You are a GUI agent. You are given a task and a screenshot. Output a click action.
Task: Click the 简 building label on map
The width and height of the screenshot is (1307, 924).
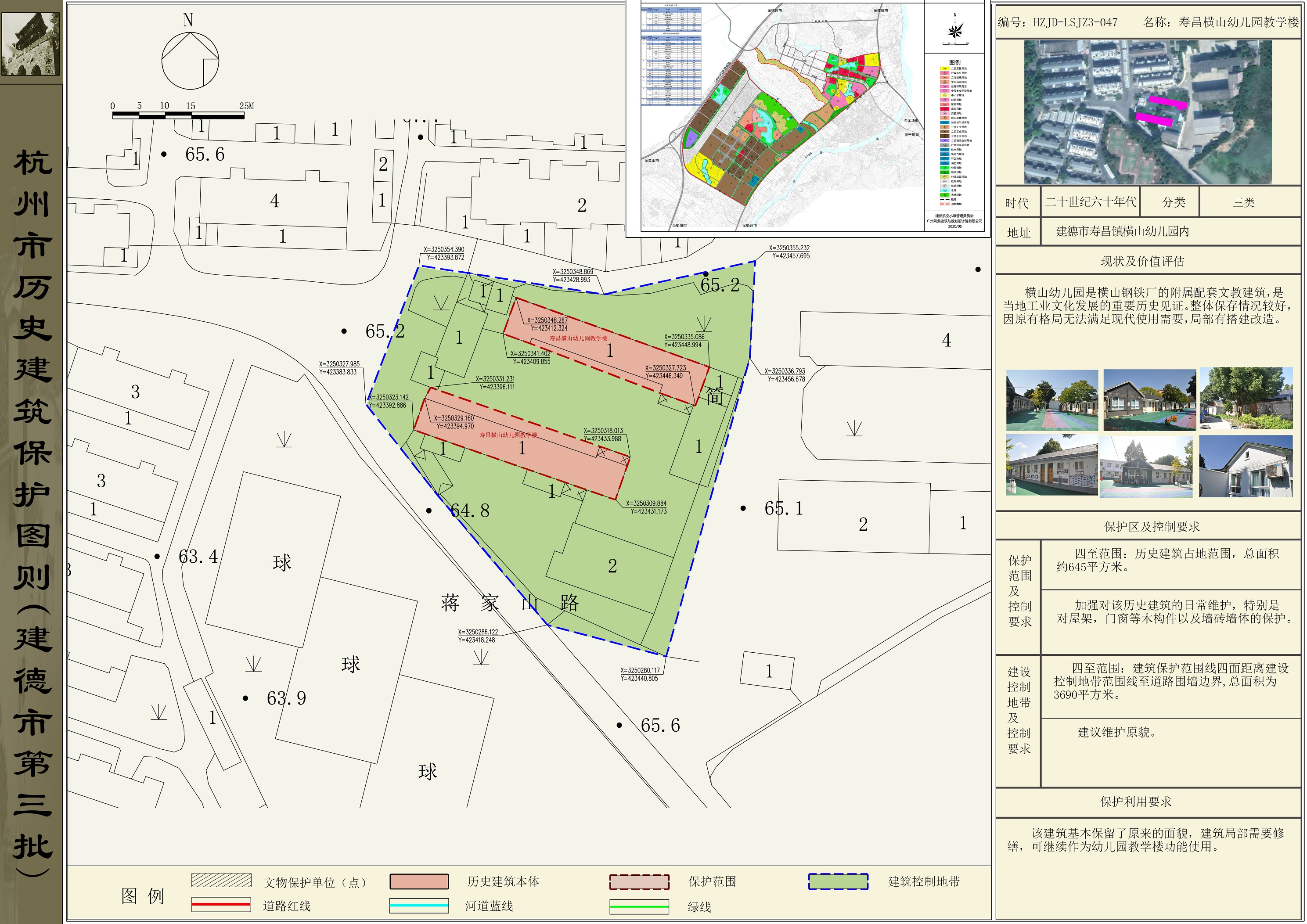click(714, 396)
